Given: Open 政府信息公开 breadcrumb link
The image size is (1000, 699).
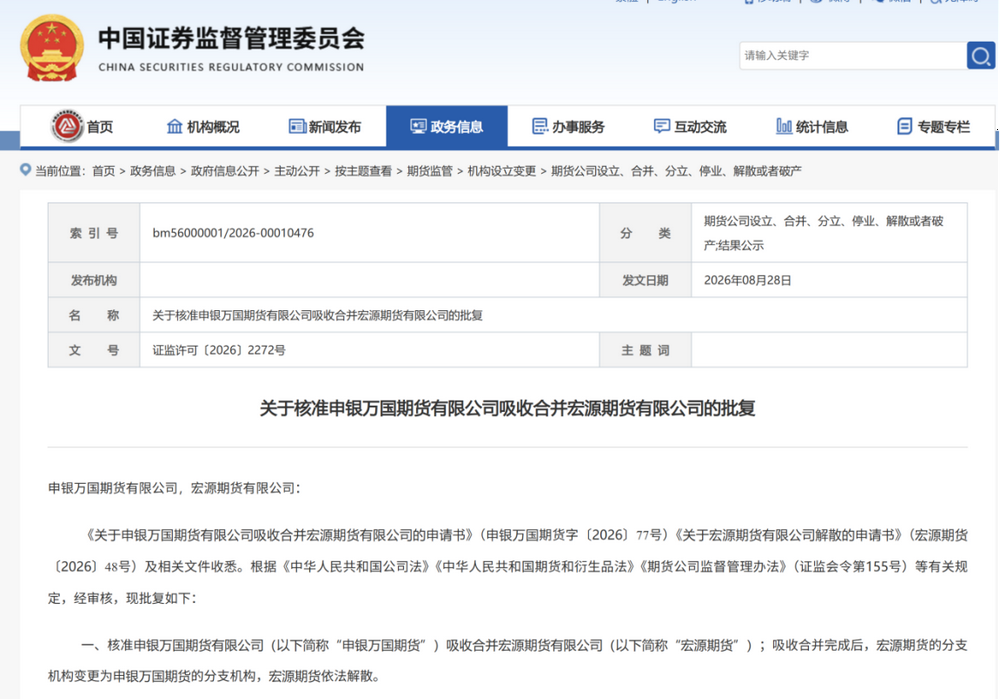Looking at the screenshot, I should pos(224,171).
